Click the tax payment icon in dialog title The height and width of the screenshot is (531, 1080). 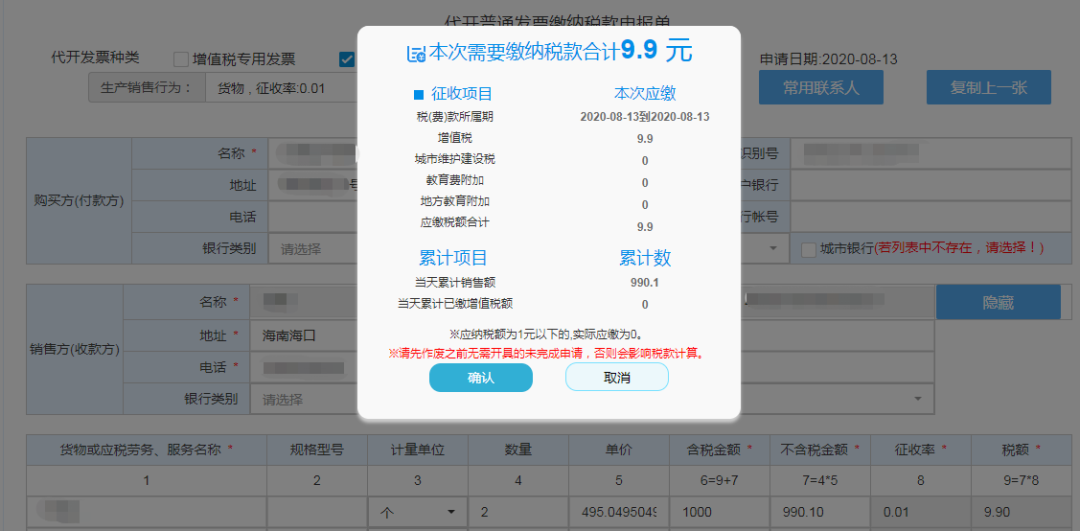click(x=416, y=55)
